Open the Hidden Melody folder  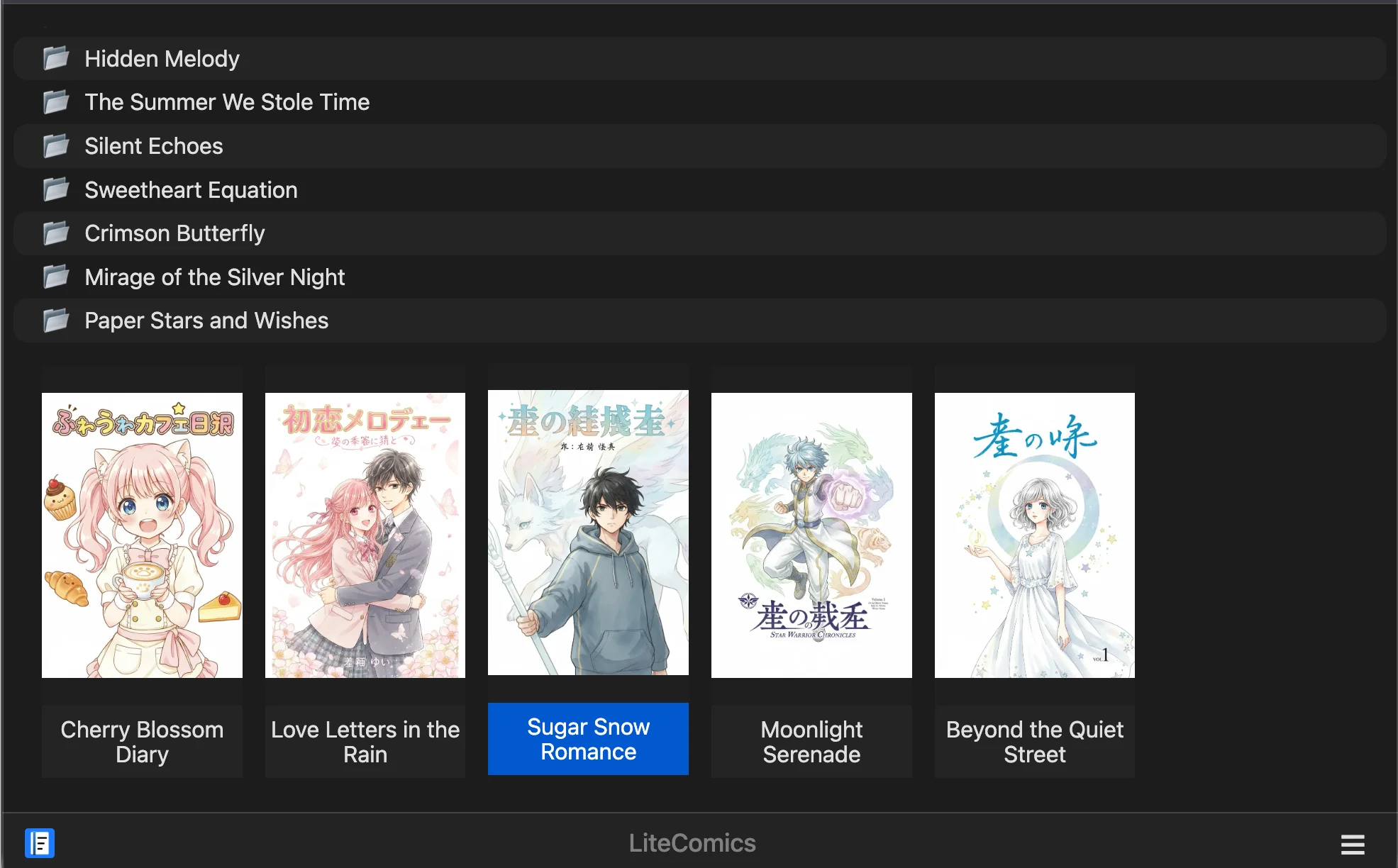(x=162, y=59)
